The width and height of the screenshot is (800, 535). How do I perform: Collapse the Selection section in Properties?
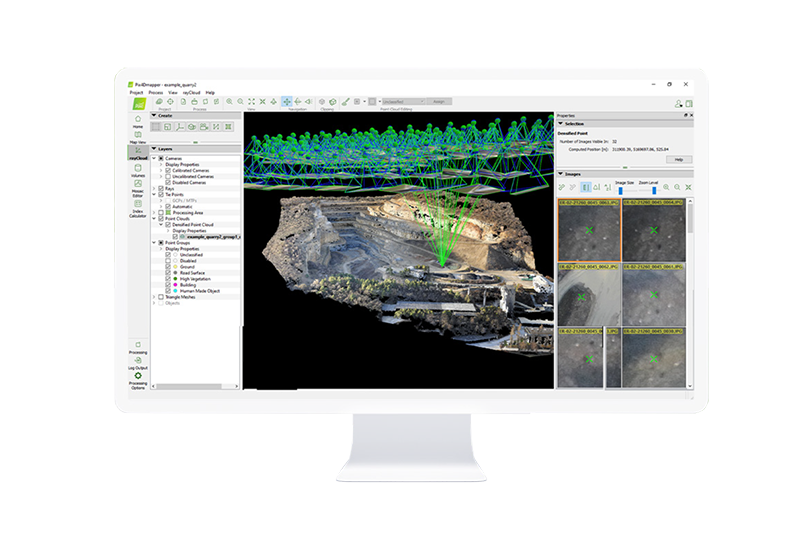tap(561, 124)
